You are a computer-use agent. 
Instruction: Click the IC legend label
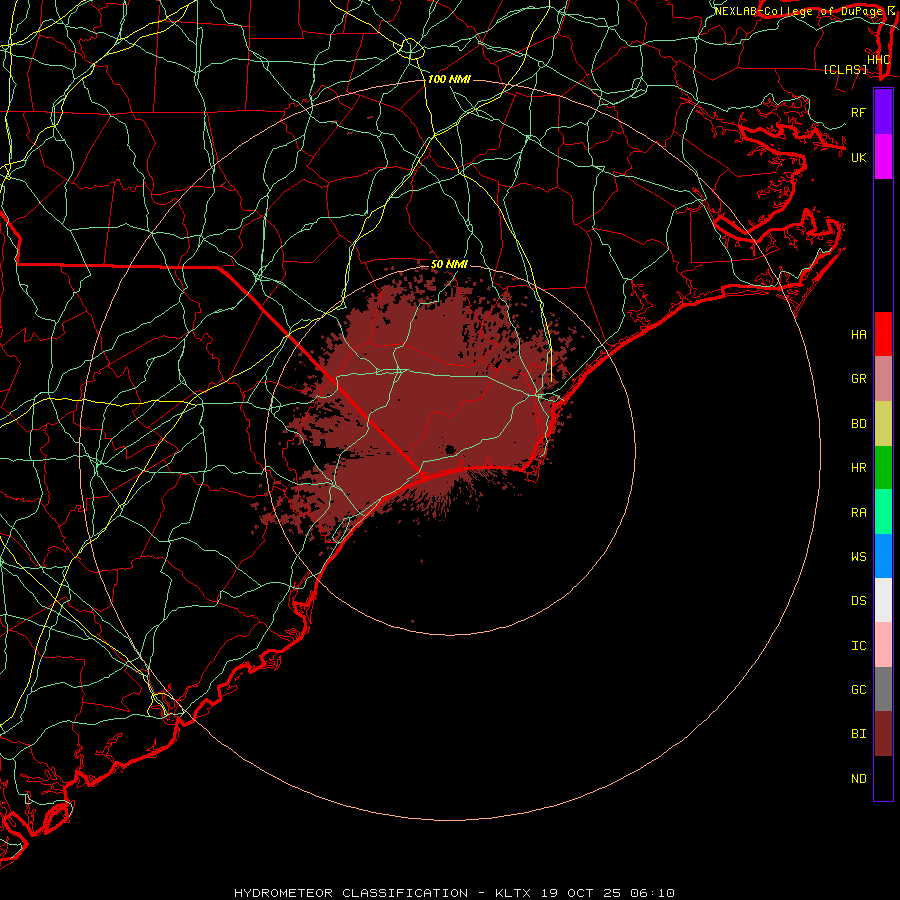click(858, 646)
